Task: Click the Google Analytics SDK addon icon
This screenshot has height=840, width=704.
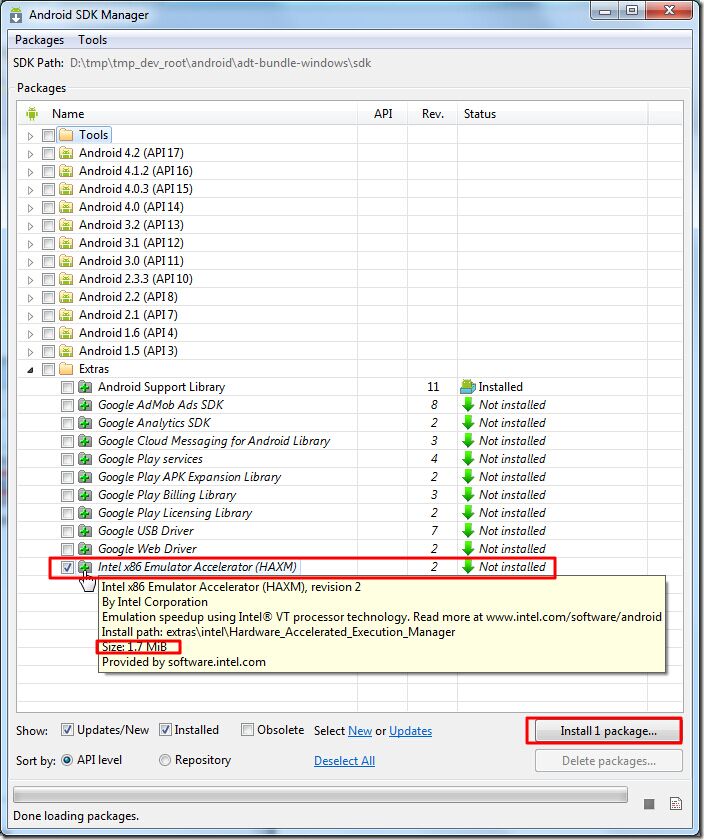Action: (x=85, y=423)
